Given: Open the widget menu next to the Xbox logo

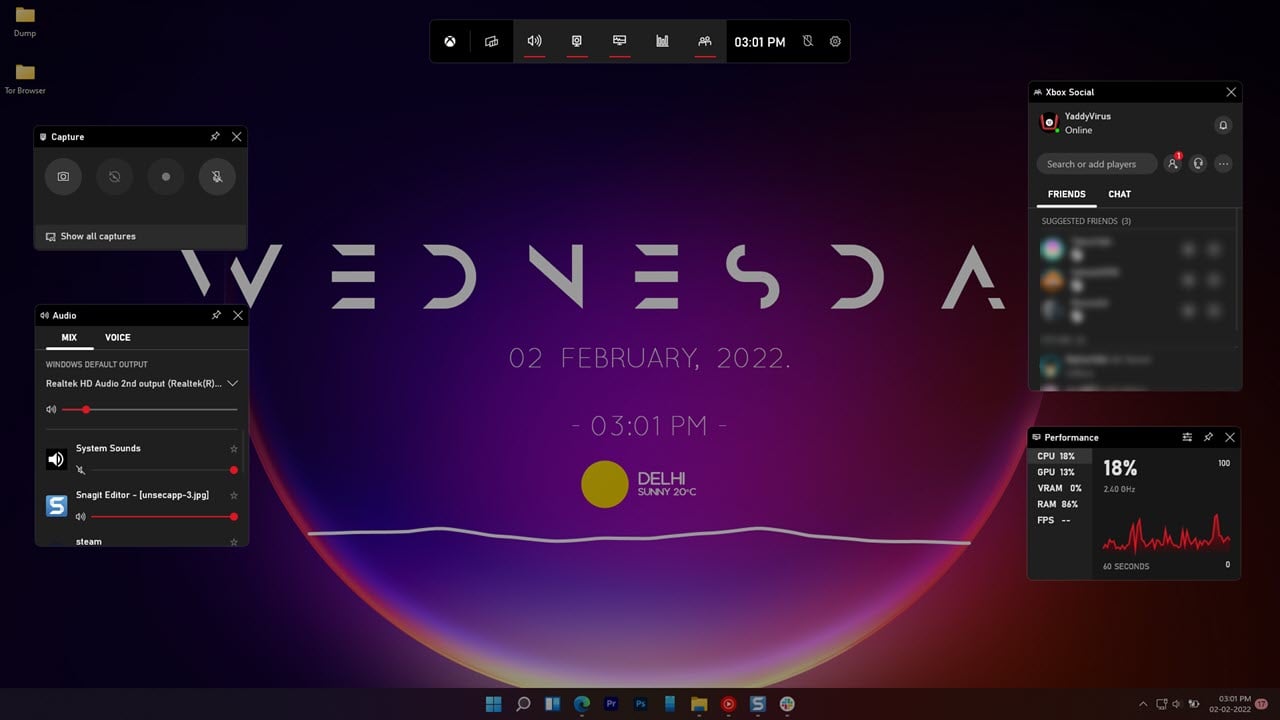Looking at the screenshot, I should point(490,41).
